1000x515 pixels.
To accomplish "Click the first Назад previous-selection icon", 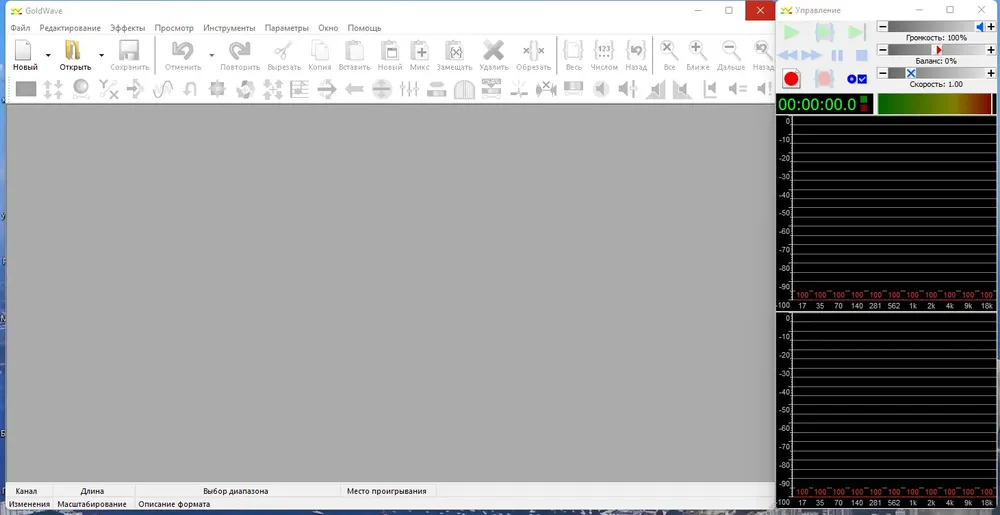I will (636, 51).
